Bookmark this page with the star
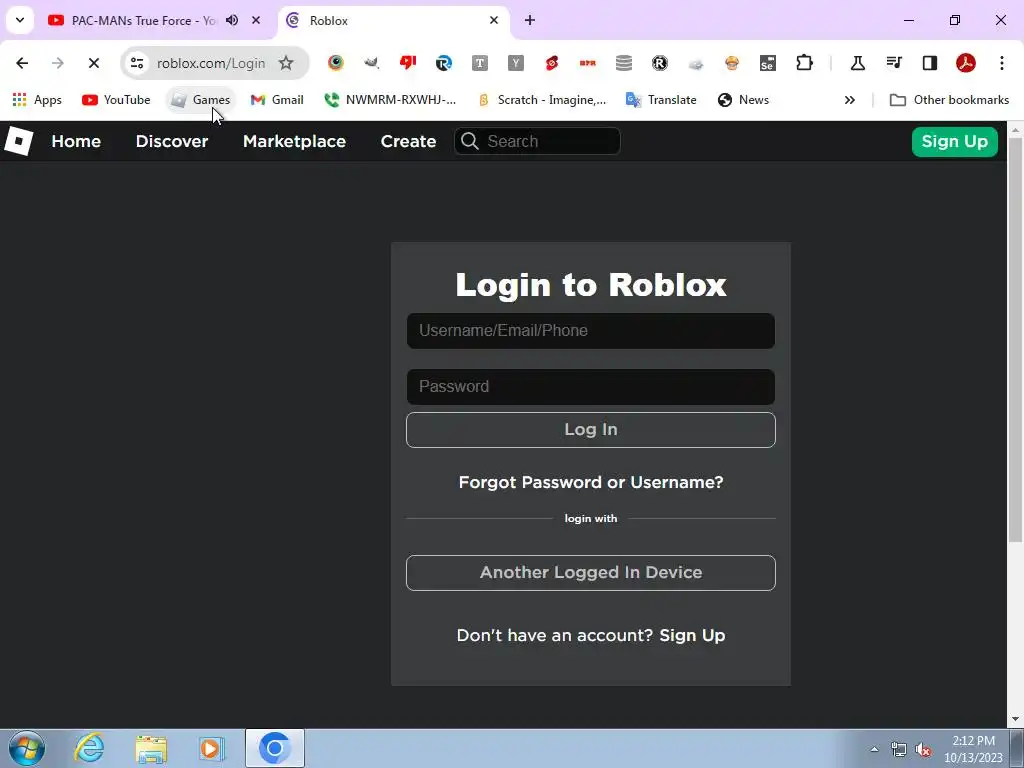 point(286,63)
